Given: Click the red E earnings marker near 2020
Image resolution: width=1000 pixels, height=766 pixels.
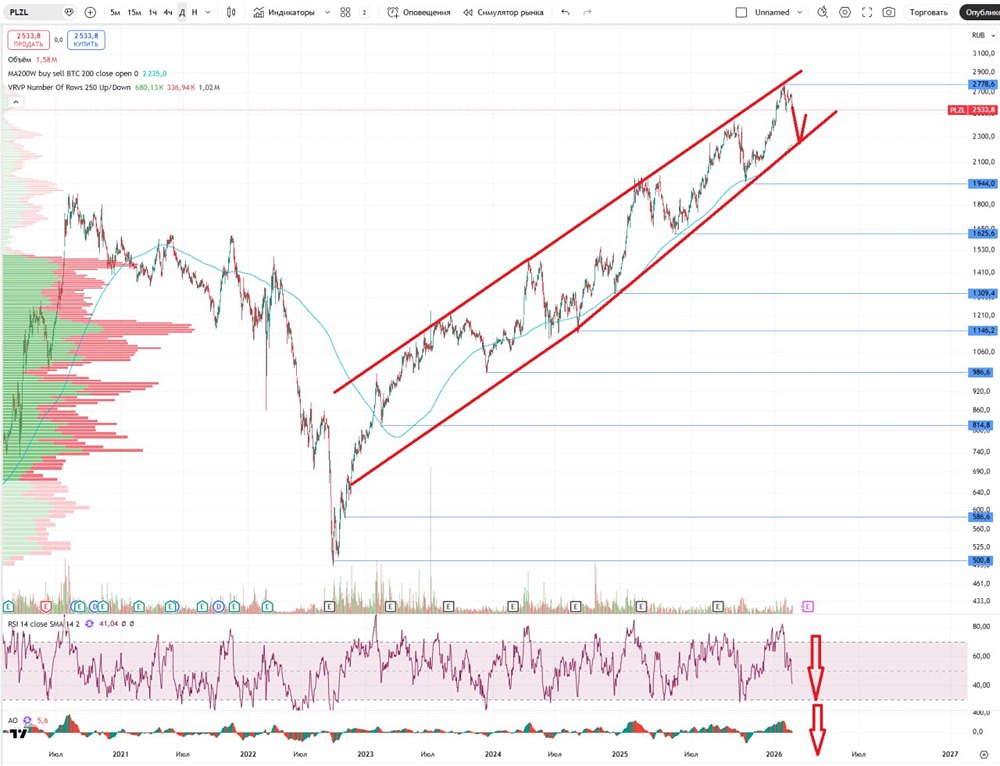Looking at the screenshot, I should click(46, 606).
